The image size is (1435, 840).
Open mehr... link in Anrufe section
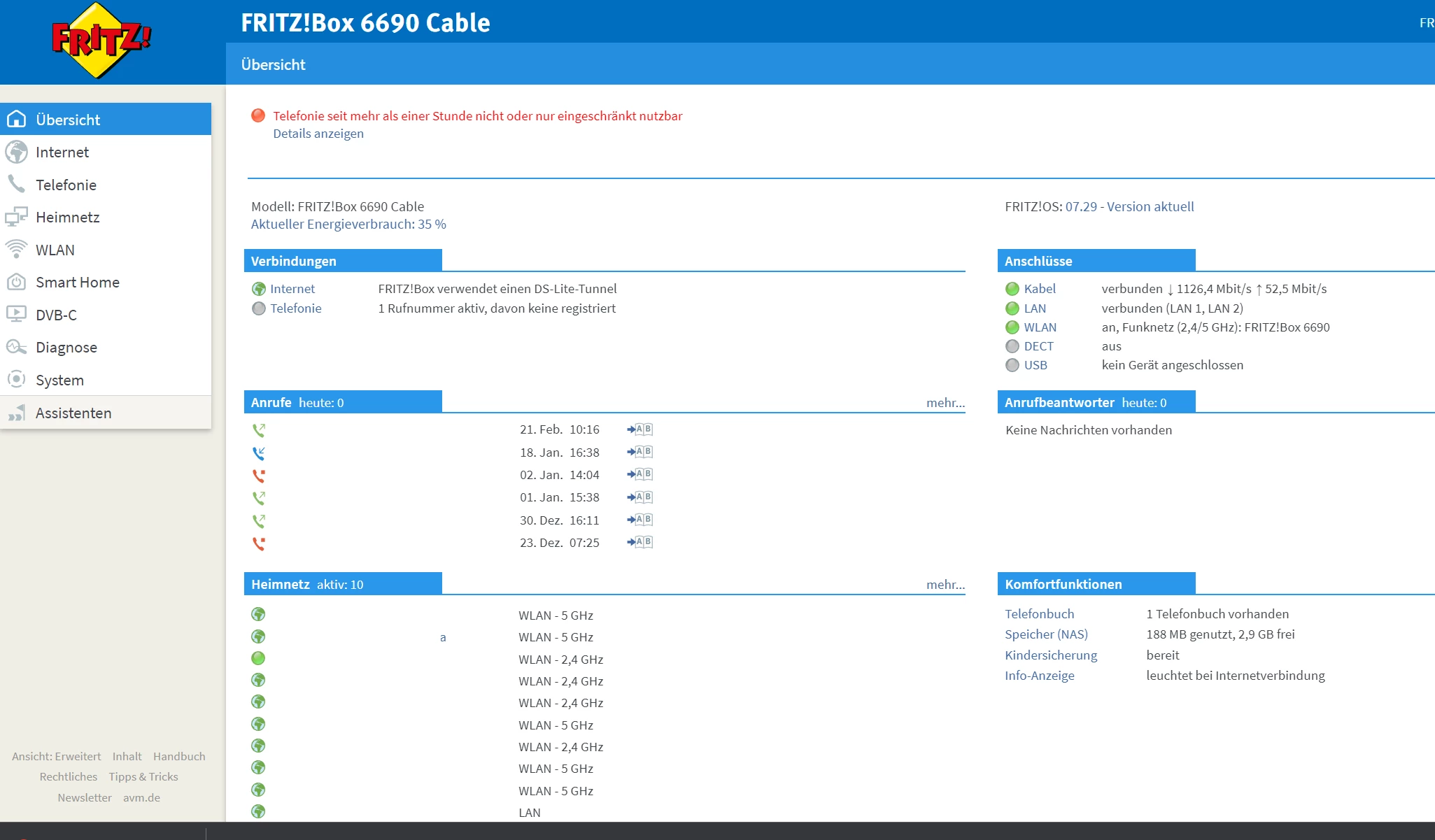(945, 403)
